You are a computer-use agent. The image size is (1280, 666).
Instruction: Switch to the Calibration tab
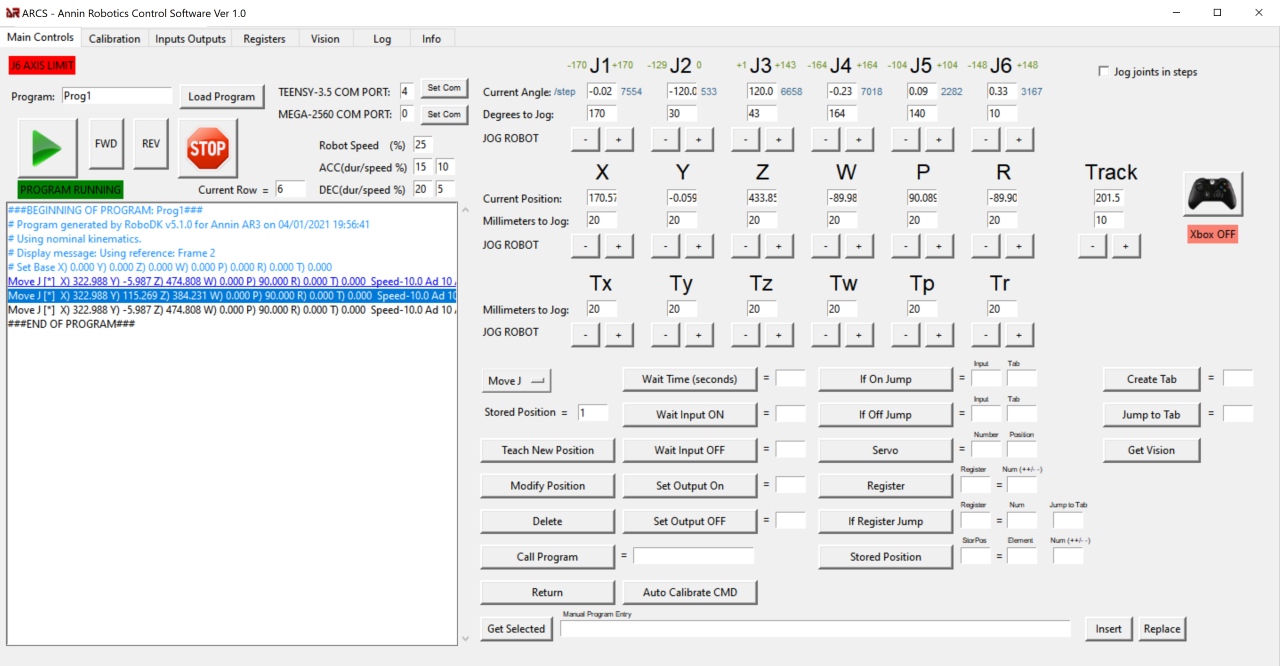[x=114, y=39]
